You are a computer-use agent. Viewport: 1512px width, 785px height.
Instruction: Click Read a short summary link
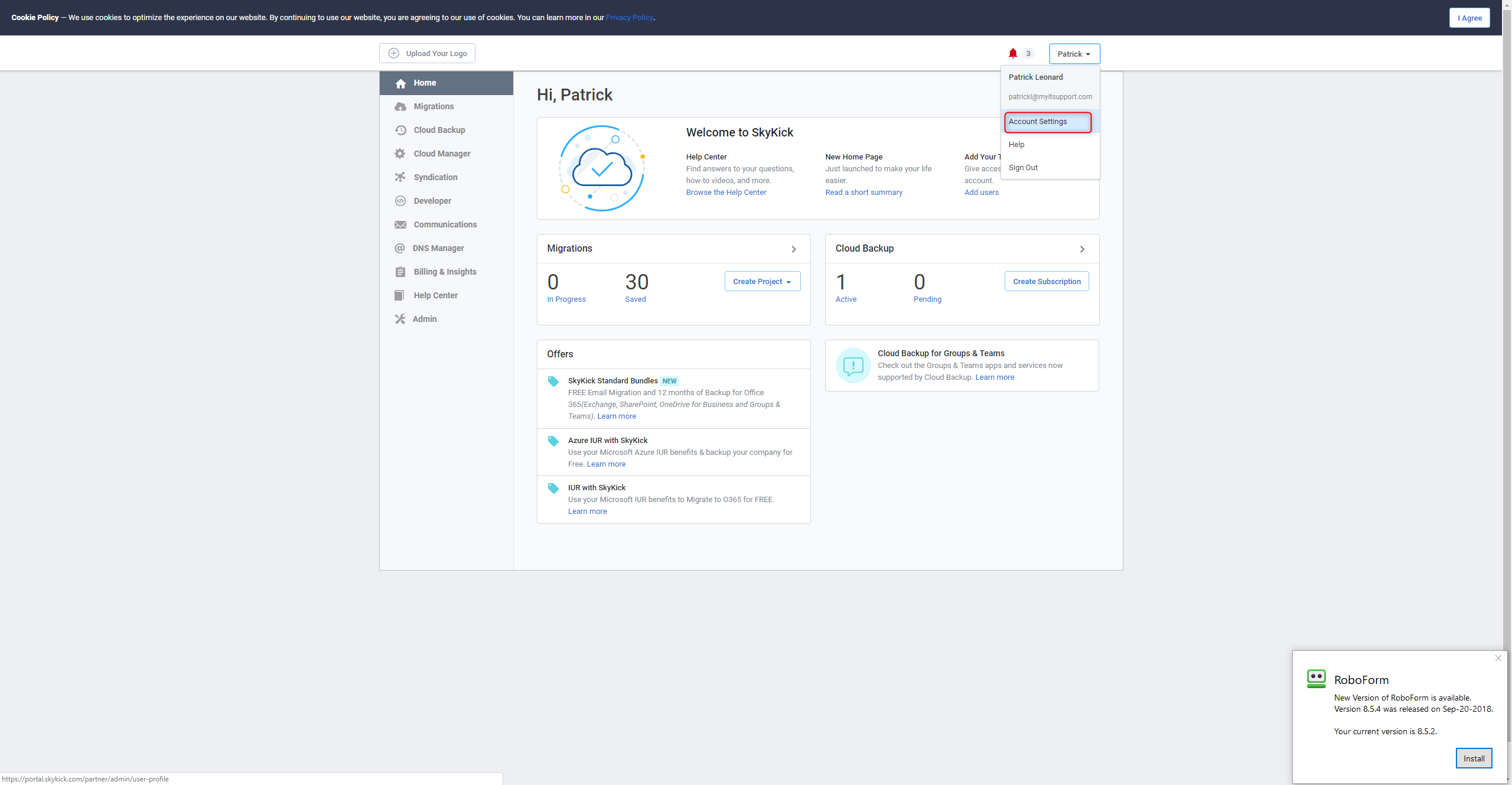click(x=863, y=193)
